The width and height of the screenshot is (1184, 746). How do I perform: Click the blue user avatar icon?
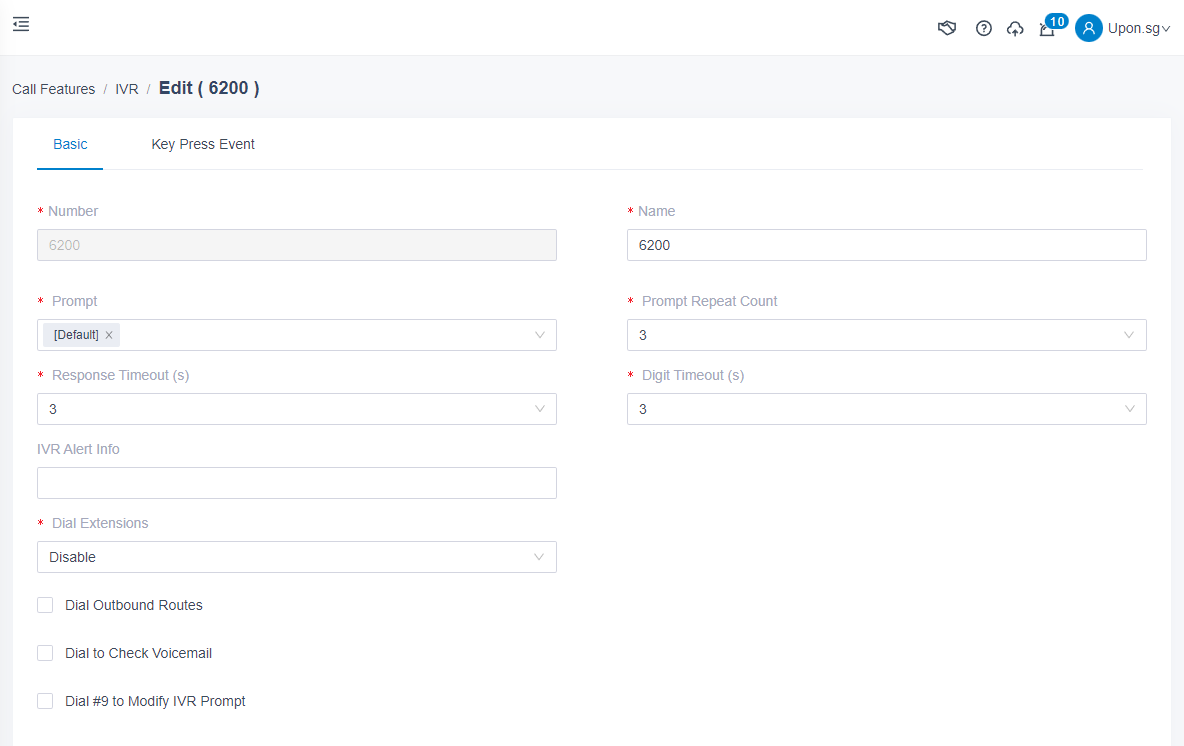1088,28
